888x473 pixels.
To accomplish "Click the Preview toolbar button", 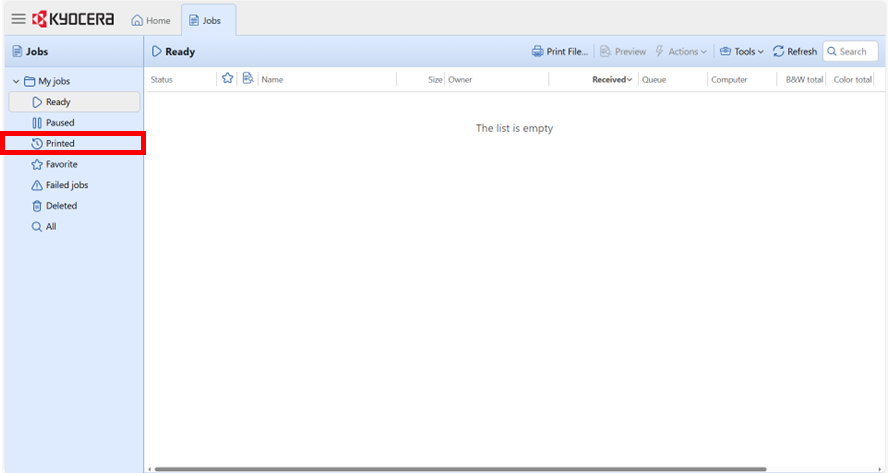I will (x=622, y=52).
